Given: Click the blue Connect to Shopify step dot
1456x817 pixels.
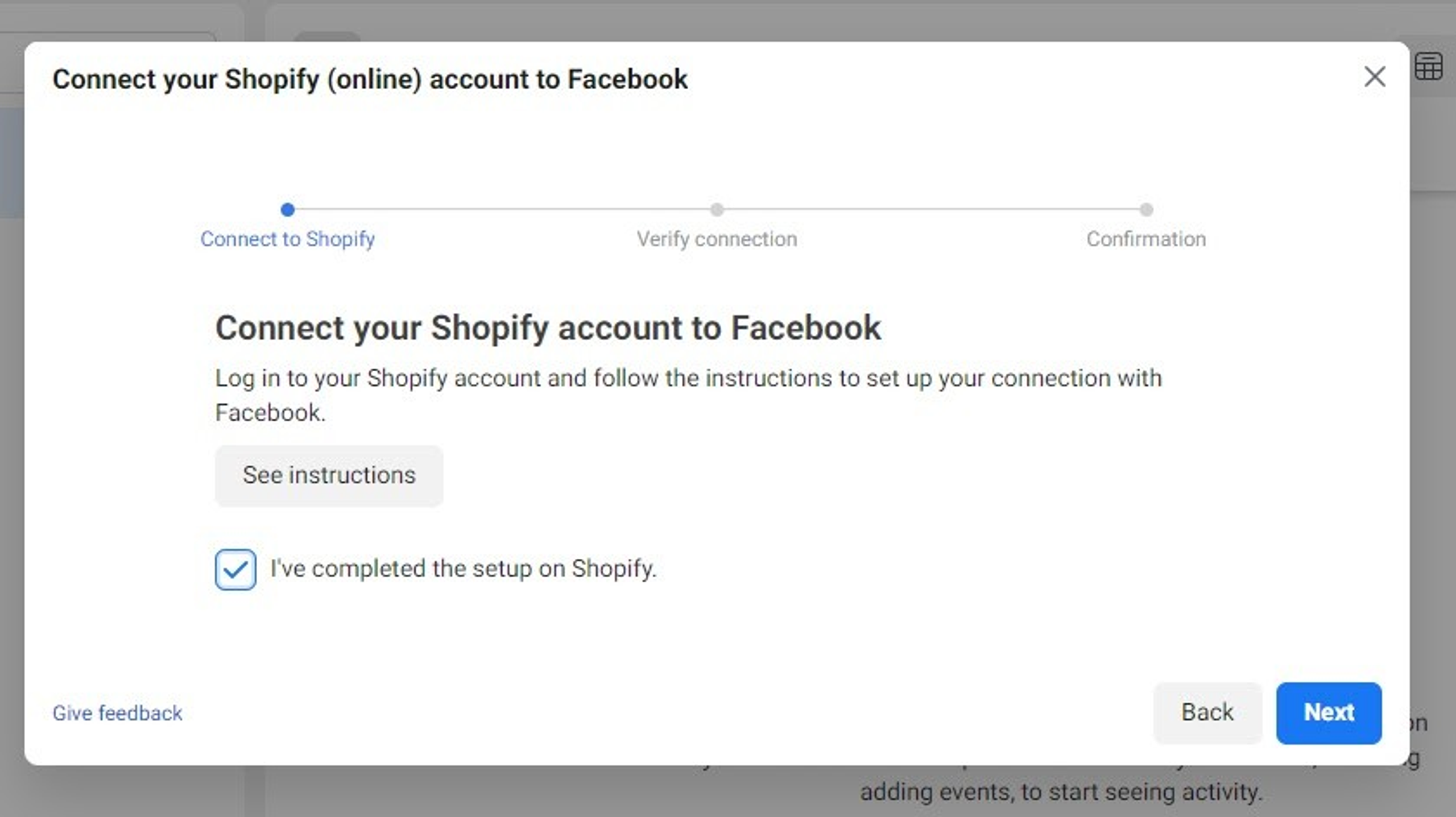Looking at the screenshot, I should 288,210.
